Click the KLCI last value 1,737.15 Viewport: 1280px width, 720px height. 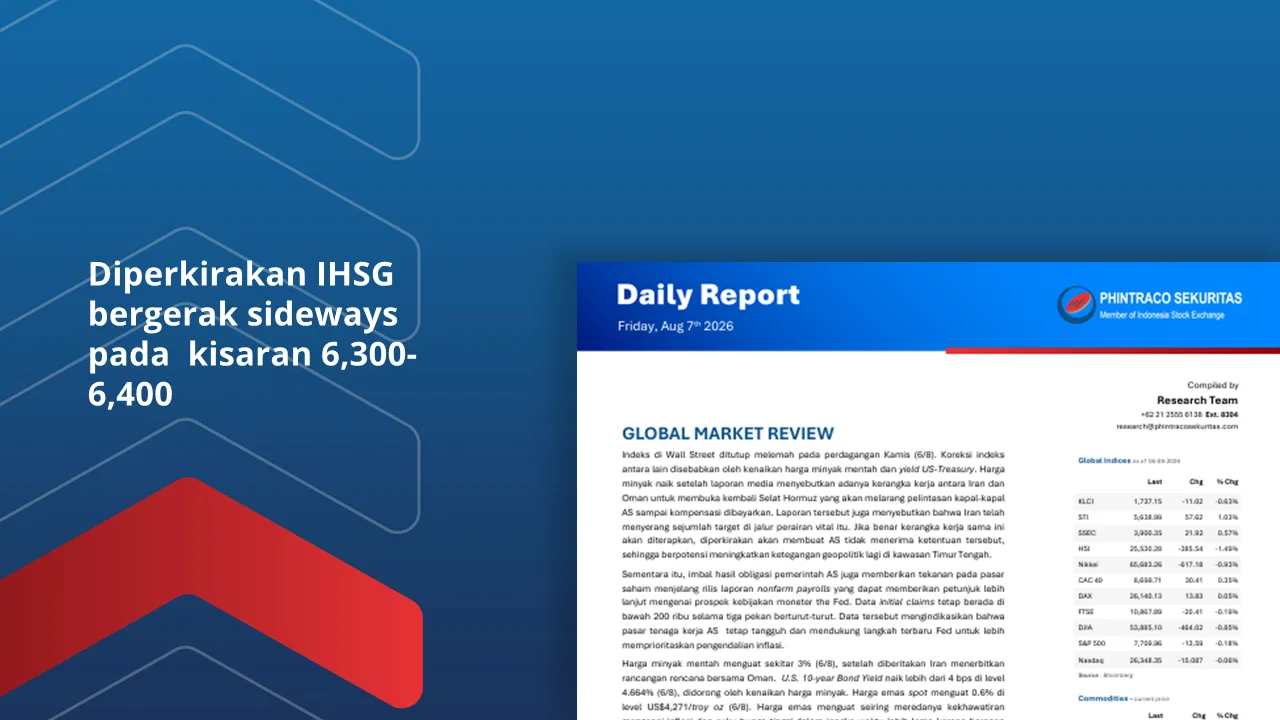pyautogui.click(x=1149, y=501)
